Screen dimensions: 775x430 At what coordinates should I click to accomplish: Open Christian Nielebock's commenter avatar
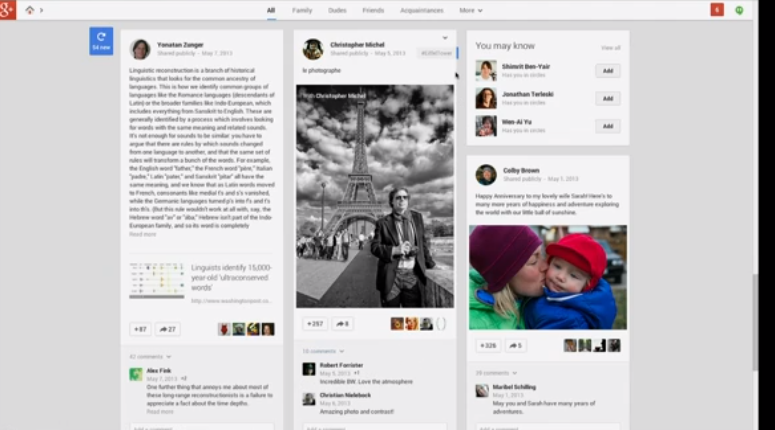309,399
